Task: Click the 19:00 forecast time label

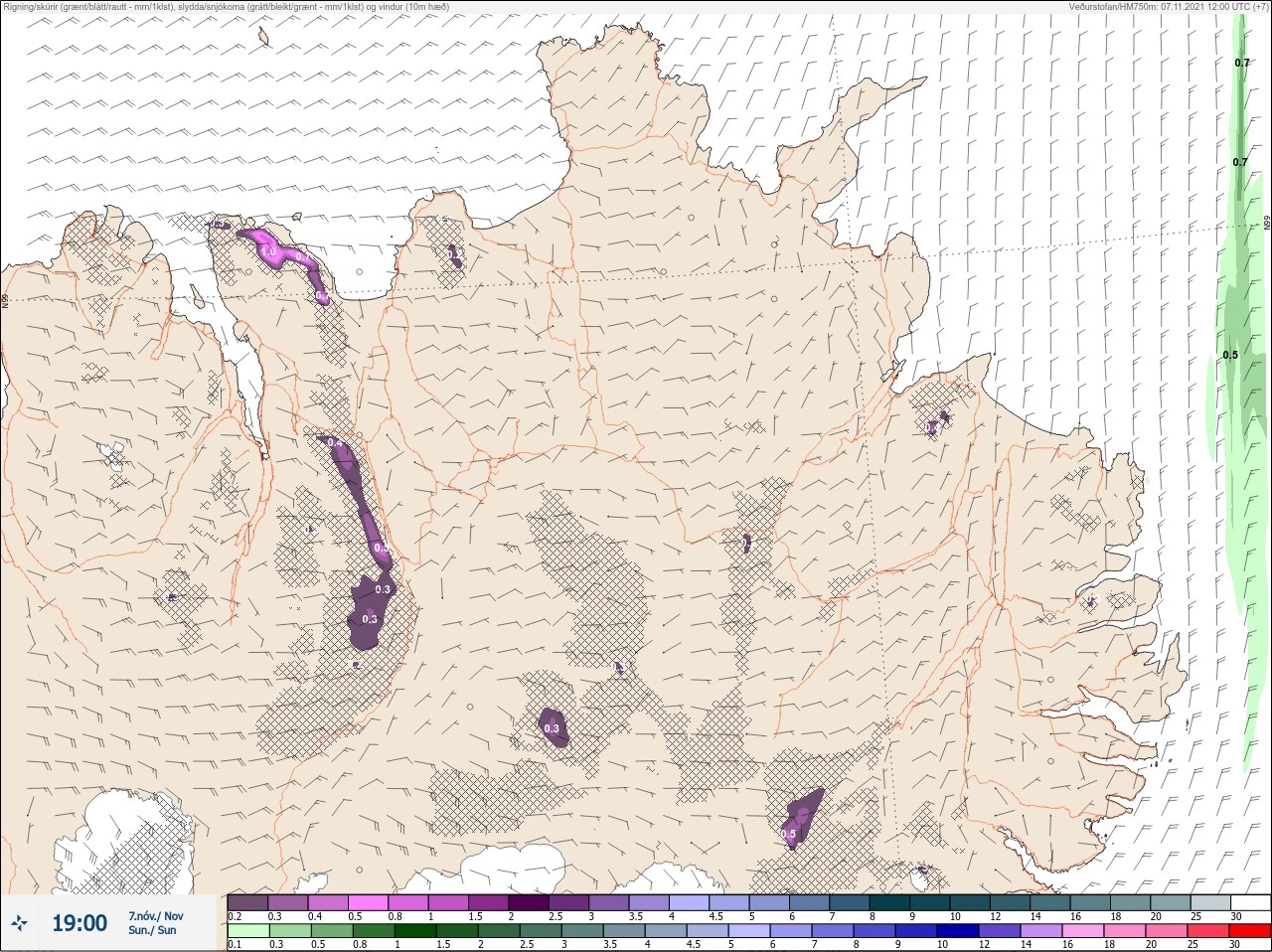Action: pyautogui.click(x=79, y=923)
